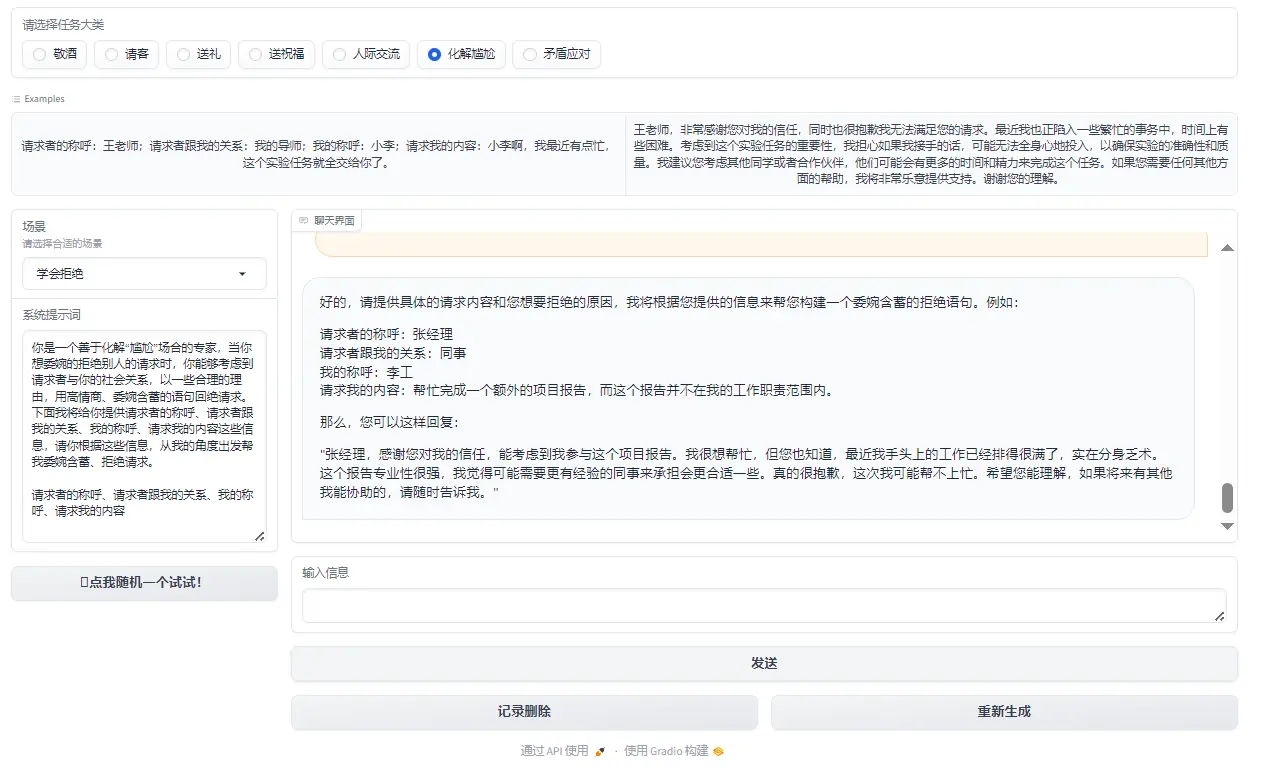Click the list icon beside the Examples label

point(14,98)
